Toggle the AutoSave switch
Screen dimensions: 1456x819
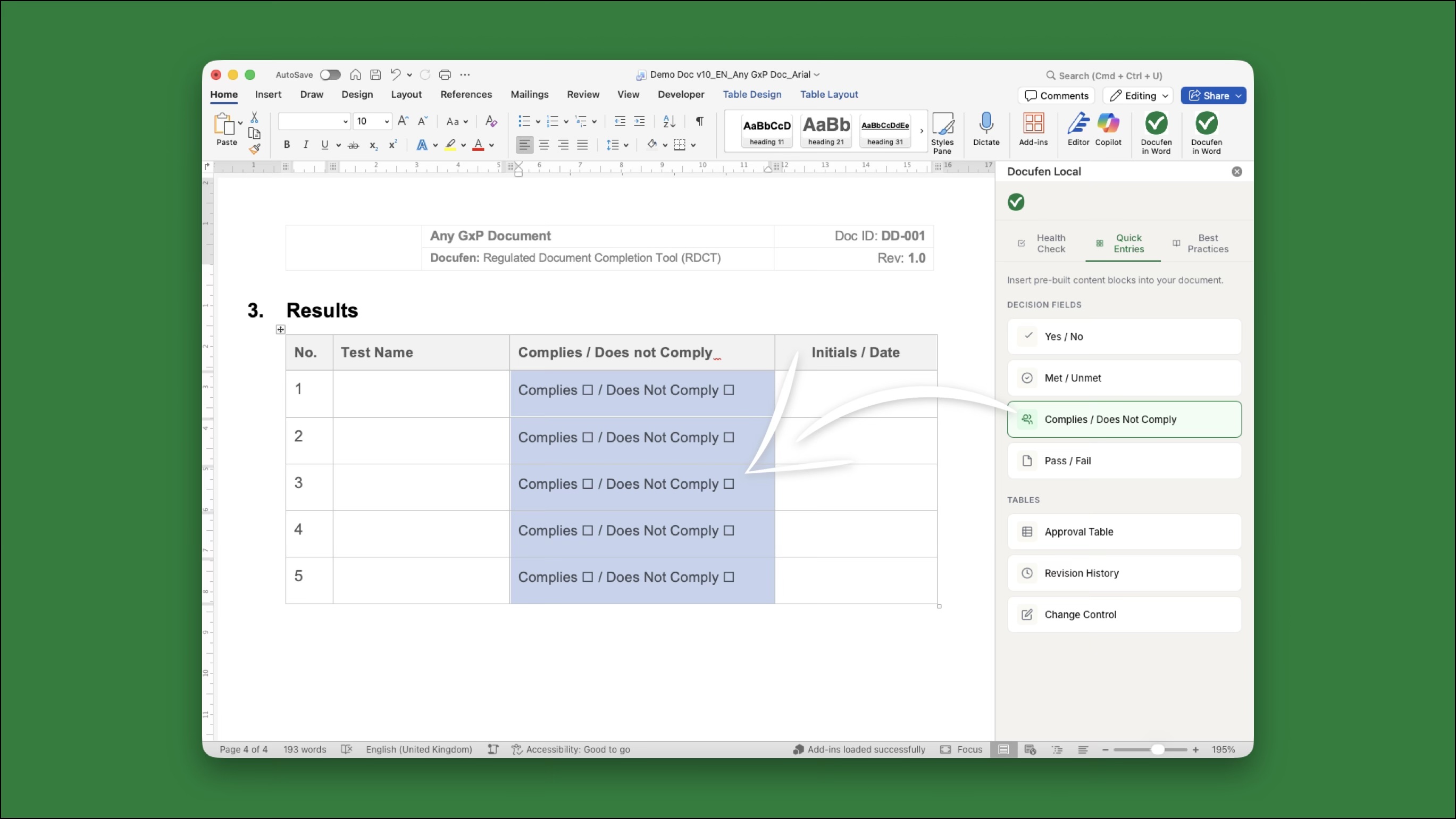[330, 74]
